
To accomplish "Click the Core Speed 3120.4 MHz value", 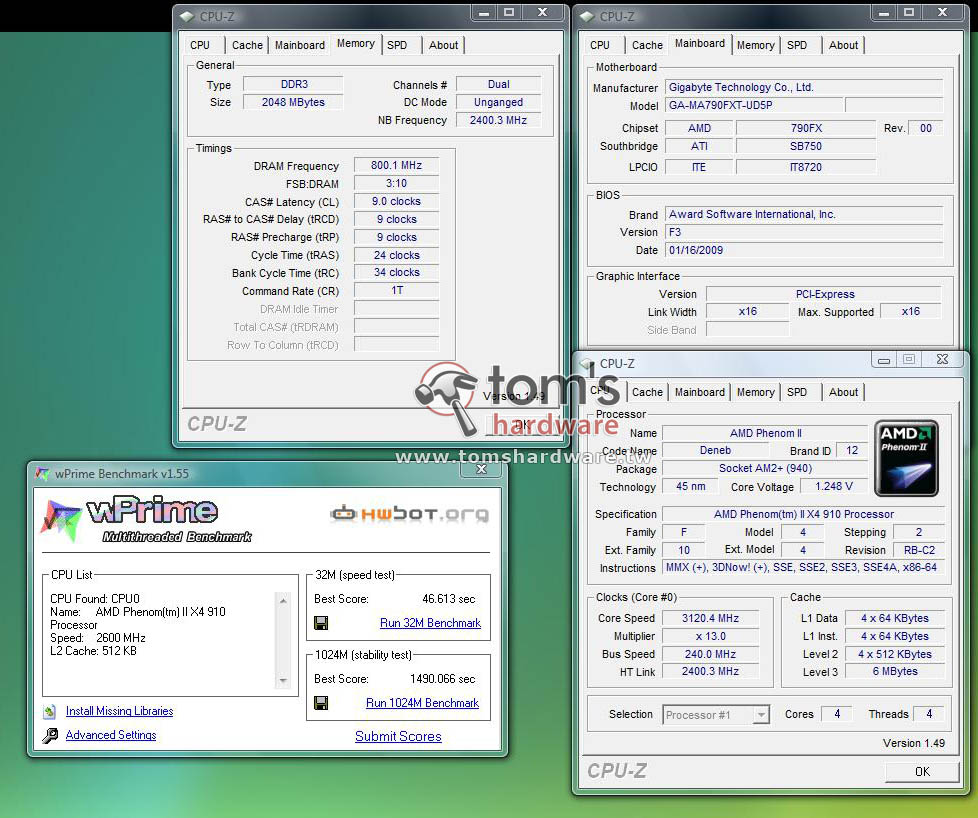I will pyautogui.click(x=710, y=618).
